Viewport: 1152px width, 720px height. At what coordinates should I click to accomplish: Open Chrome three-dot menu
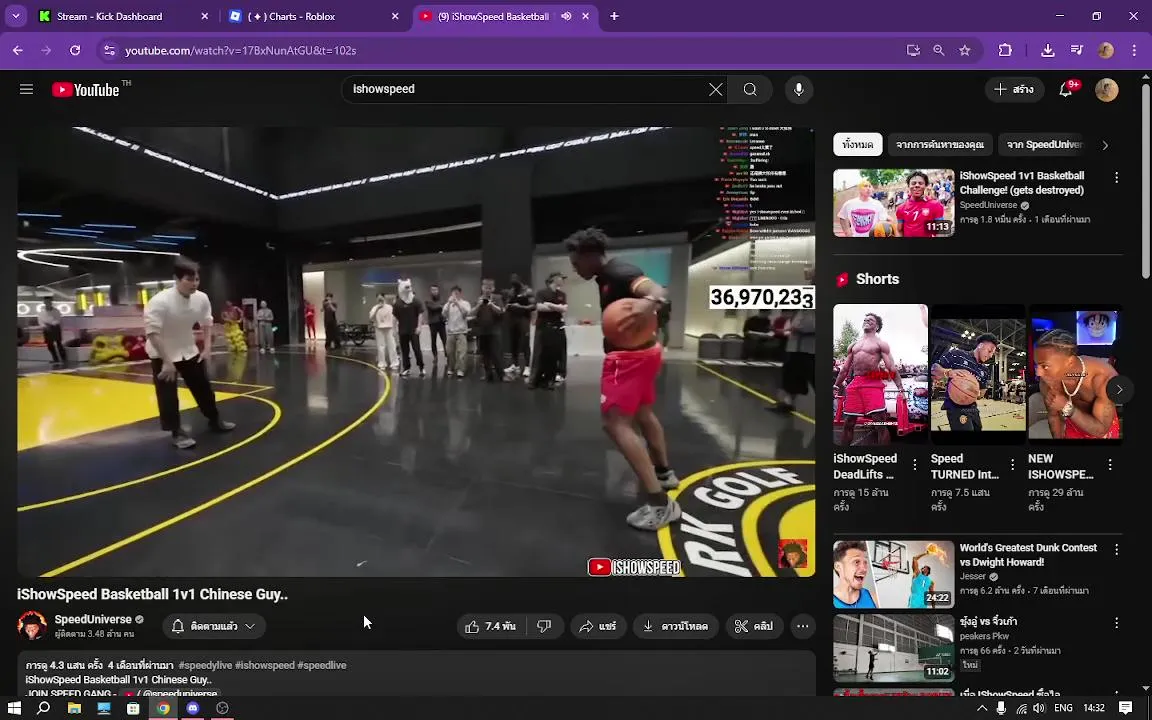pos(1134,50)
